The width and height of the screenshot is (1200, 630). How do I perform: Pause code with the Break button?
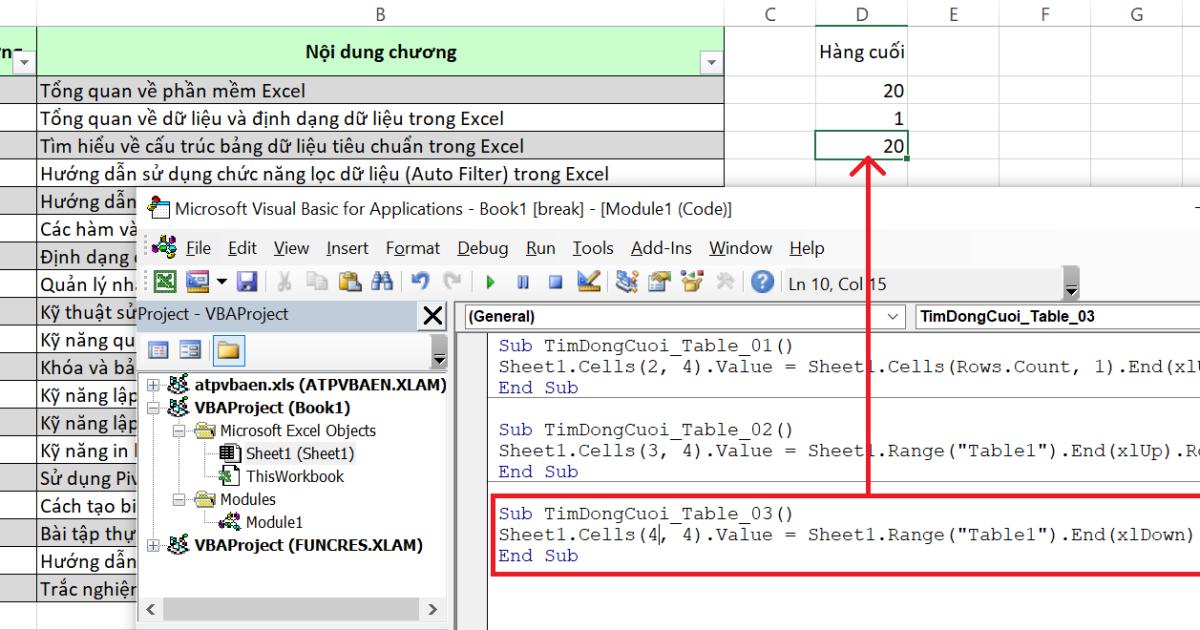pos(524,281)
